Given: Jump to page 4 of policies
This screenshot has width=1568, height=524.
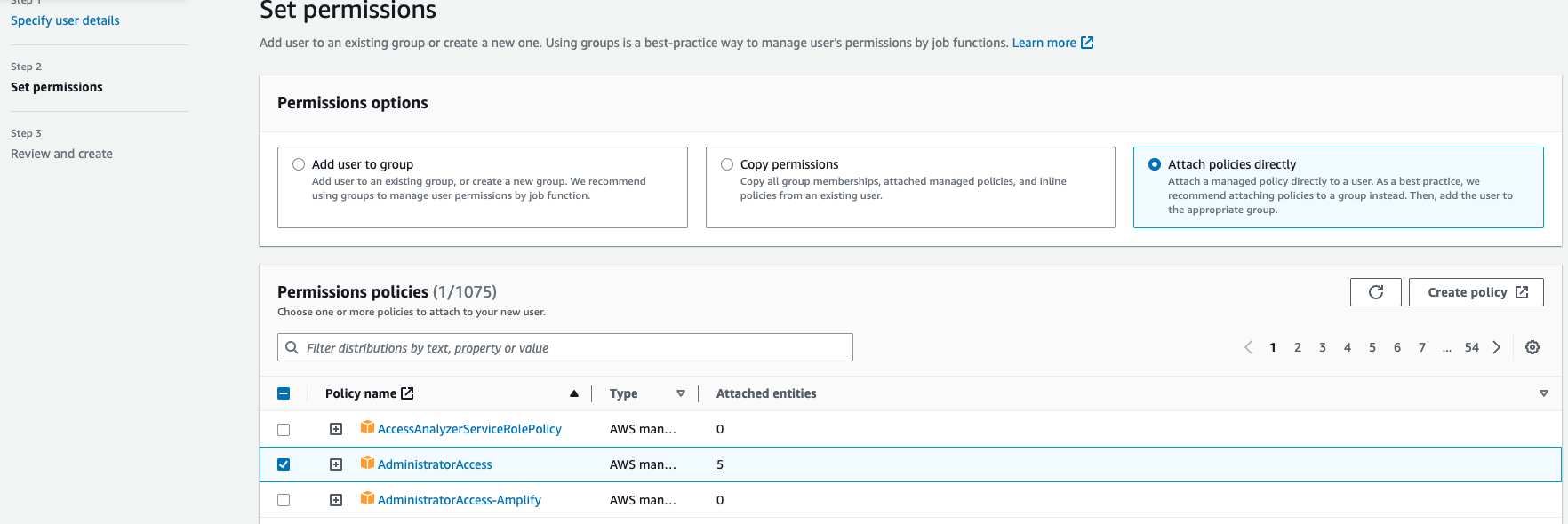Looking at the screenshot, I should (x=1348, y=347).
